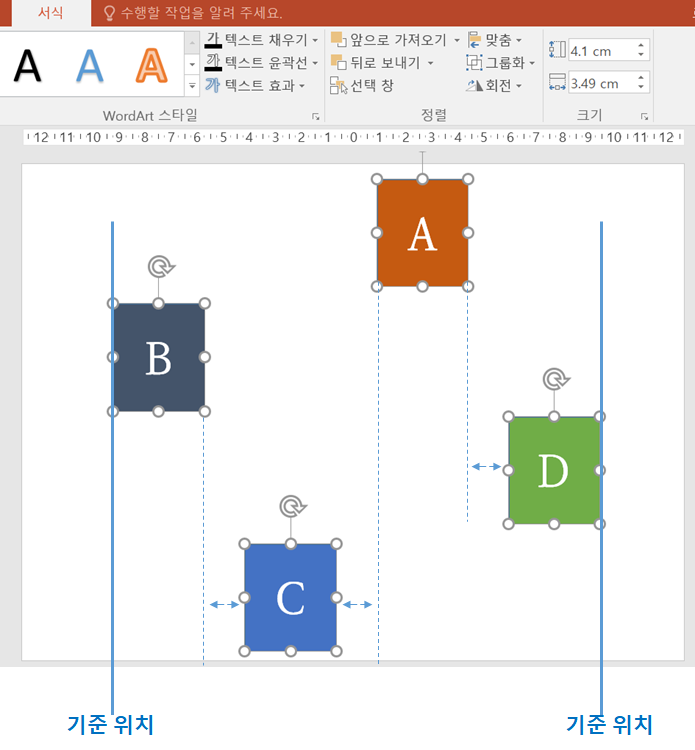695x750 pixels.
Task: Click the shape height field 4.1 cm
Action: [x=602, y=51]
